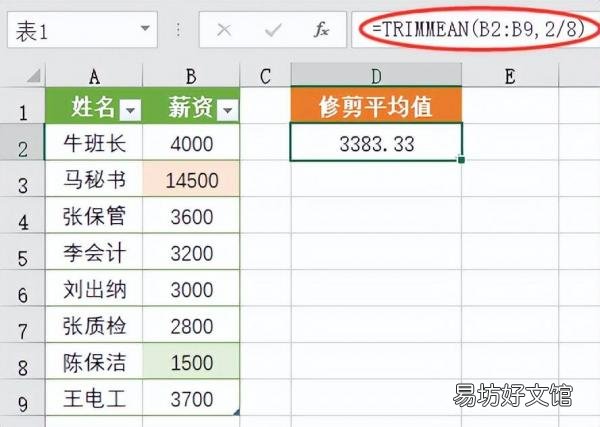
Task: Select the cell 张质检
Action: pos(94,324)
